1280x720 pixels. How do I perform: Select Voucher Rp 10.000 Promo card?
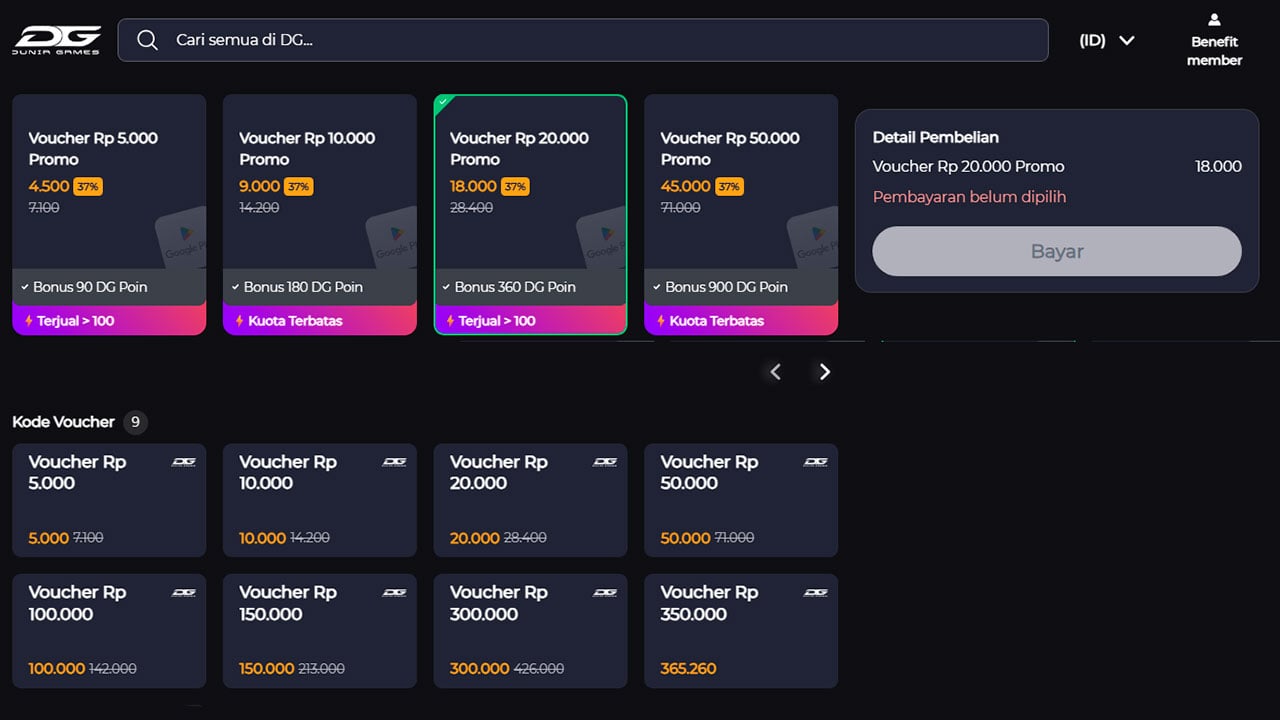tap(320, 214)
